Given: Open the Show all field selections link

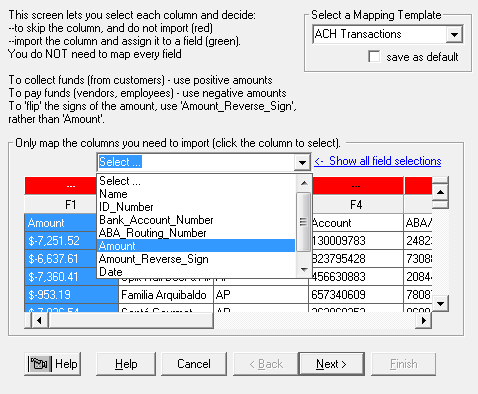Looking at the screenshot, I should pyautogui.click(x=378, y=161).
